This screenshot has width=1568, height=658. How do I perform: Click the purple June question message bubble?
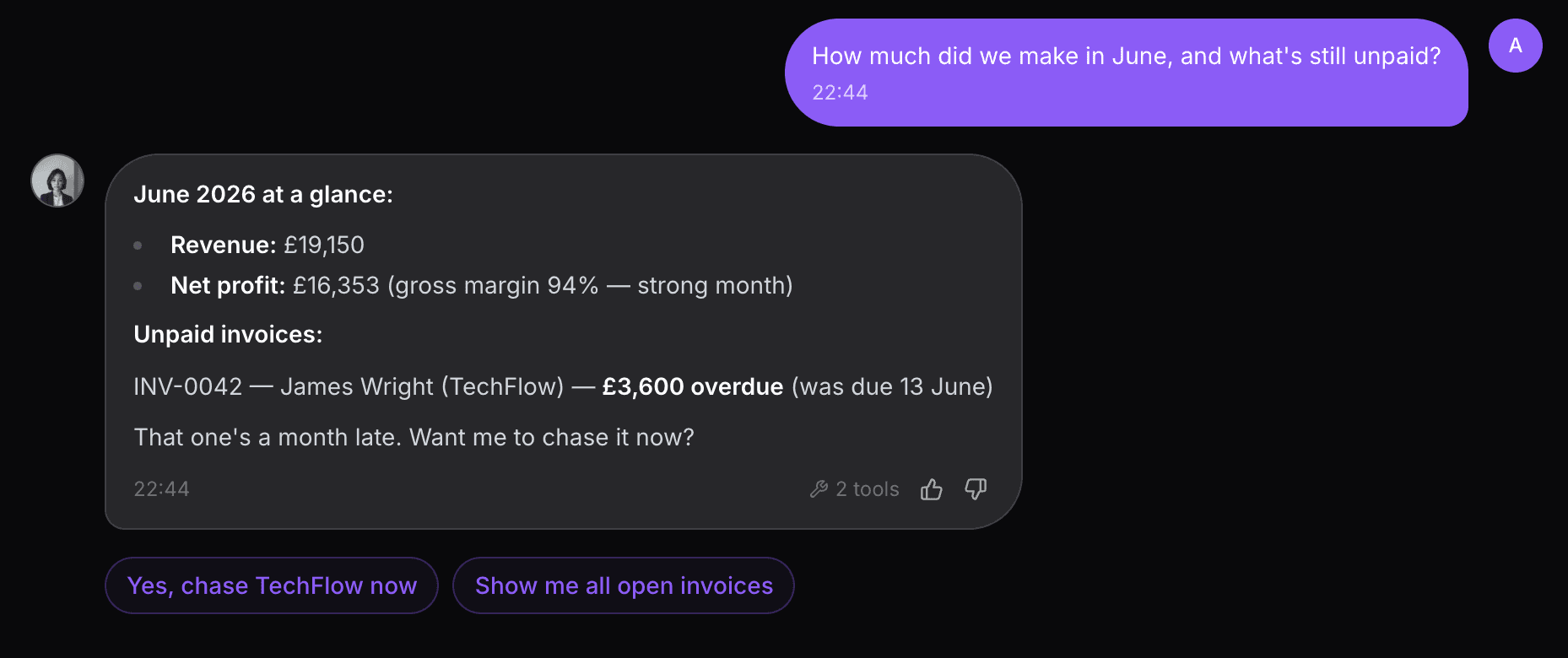point(1126,73)
